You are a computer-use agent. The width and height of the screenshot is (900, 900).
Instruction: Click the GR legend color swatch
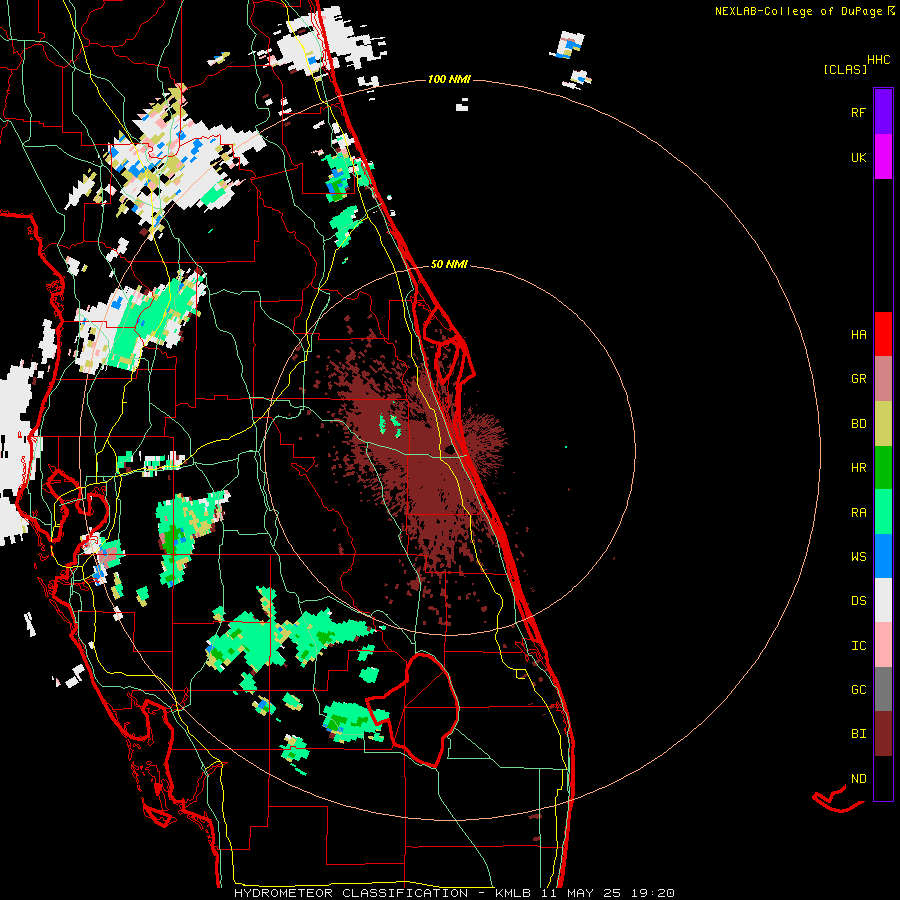click(x=883, y=379)
